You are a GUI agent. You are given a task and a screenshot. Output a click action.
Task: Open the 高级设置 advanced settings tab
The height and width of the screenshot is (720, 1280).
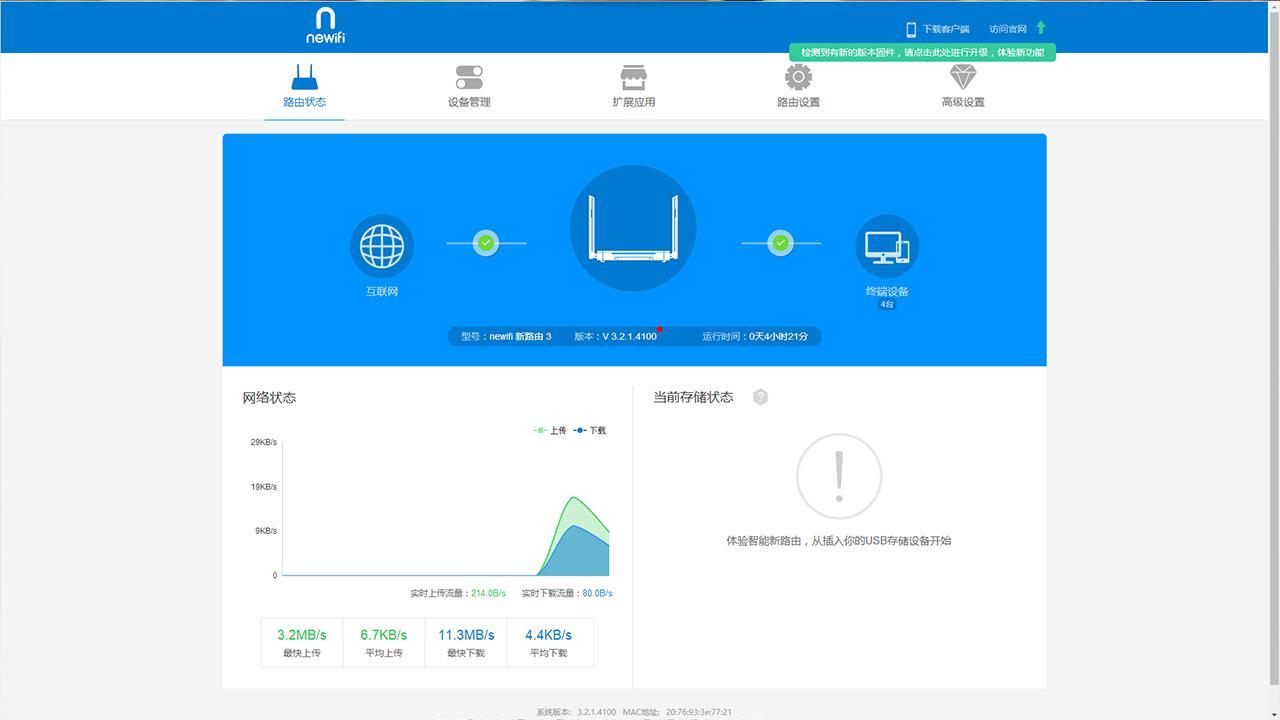(963, 87)
